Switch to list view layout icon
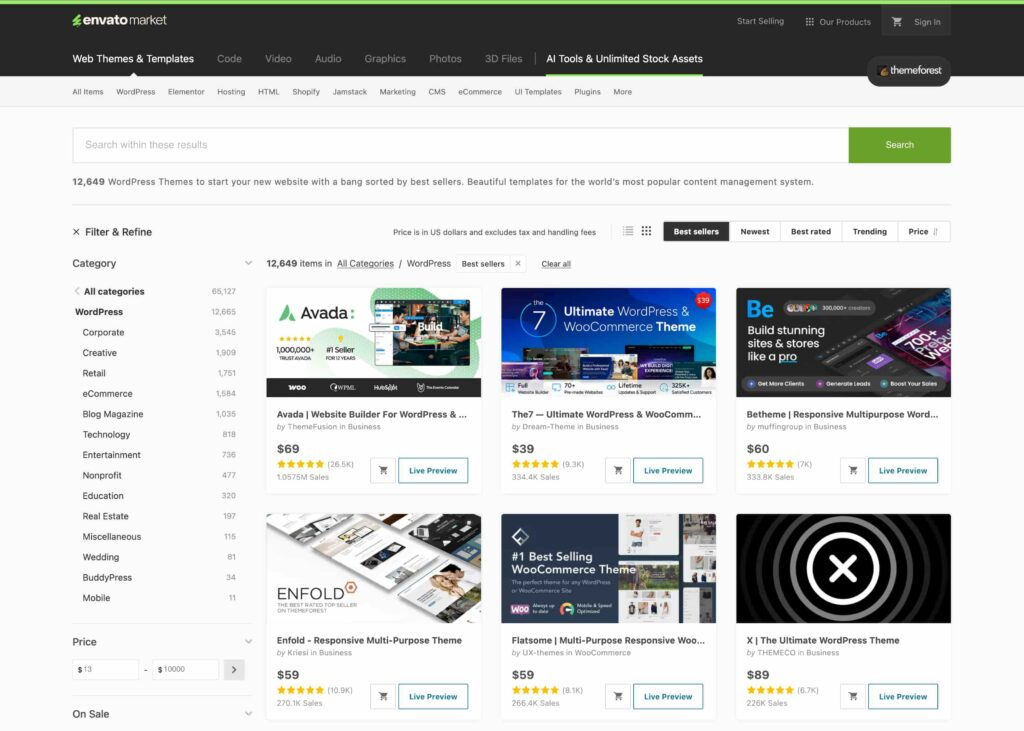 [x=628, y=231]
